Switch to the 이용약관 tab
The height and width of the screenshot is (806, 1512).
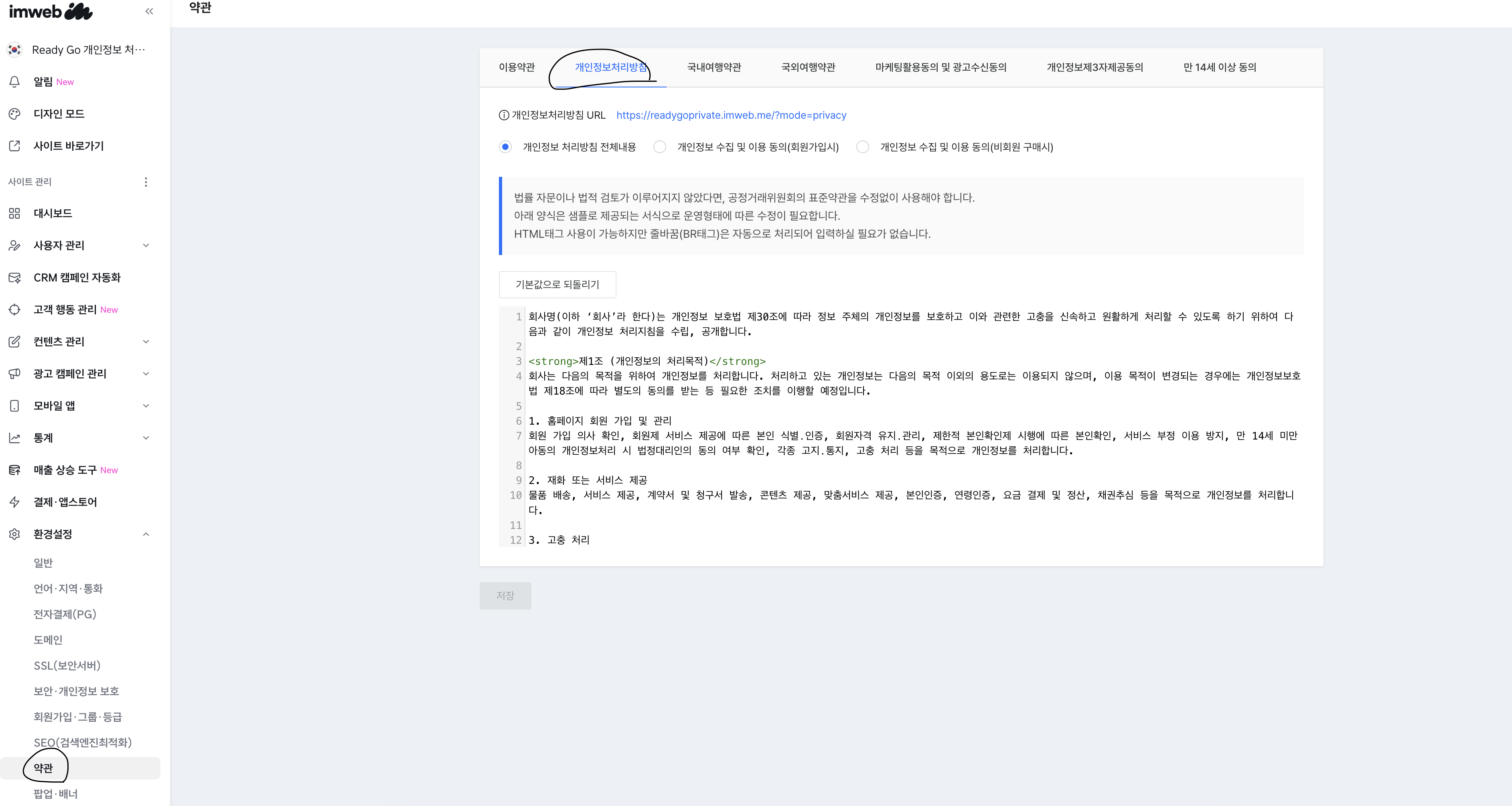coord(517,67)
